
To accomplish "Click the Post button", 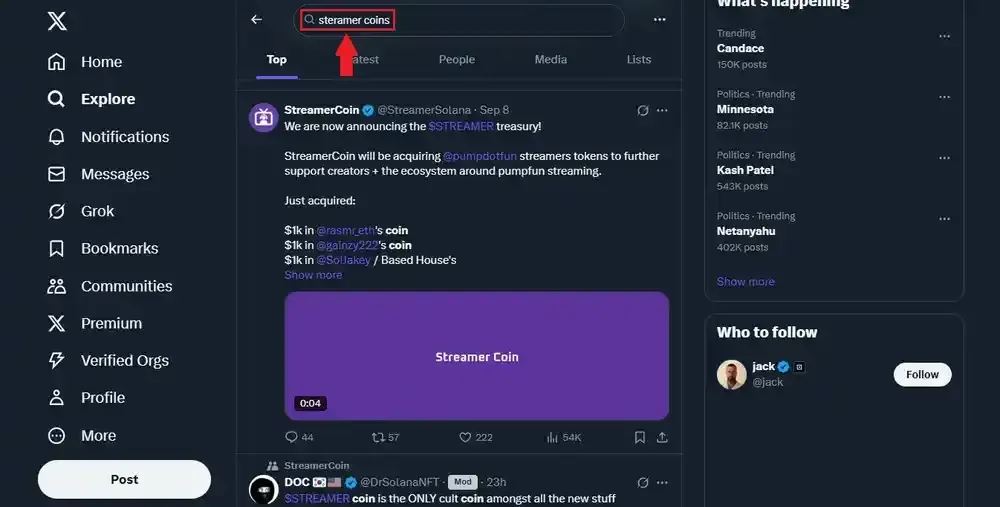I will tap(124, 479).
